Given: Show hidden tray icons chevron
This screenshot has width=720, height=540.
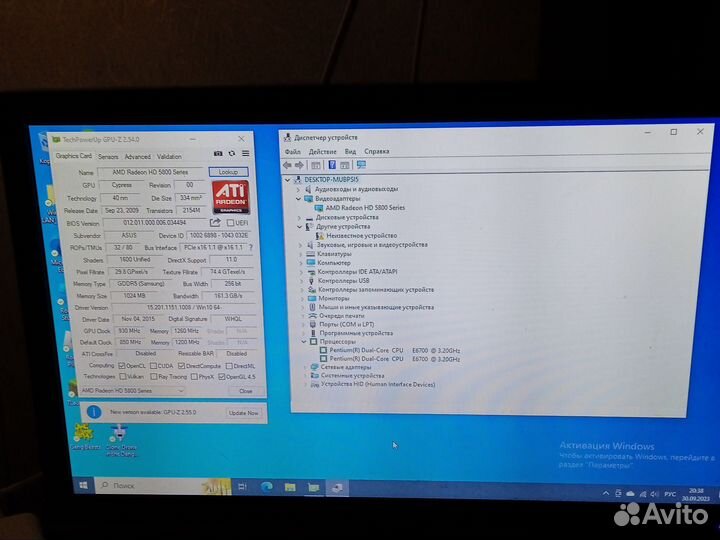Looking at the screenshot, I should point(606,493).
